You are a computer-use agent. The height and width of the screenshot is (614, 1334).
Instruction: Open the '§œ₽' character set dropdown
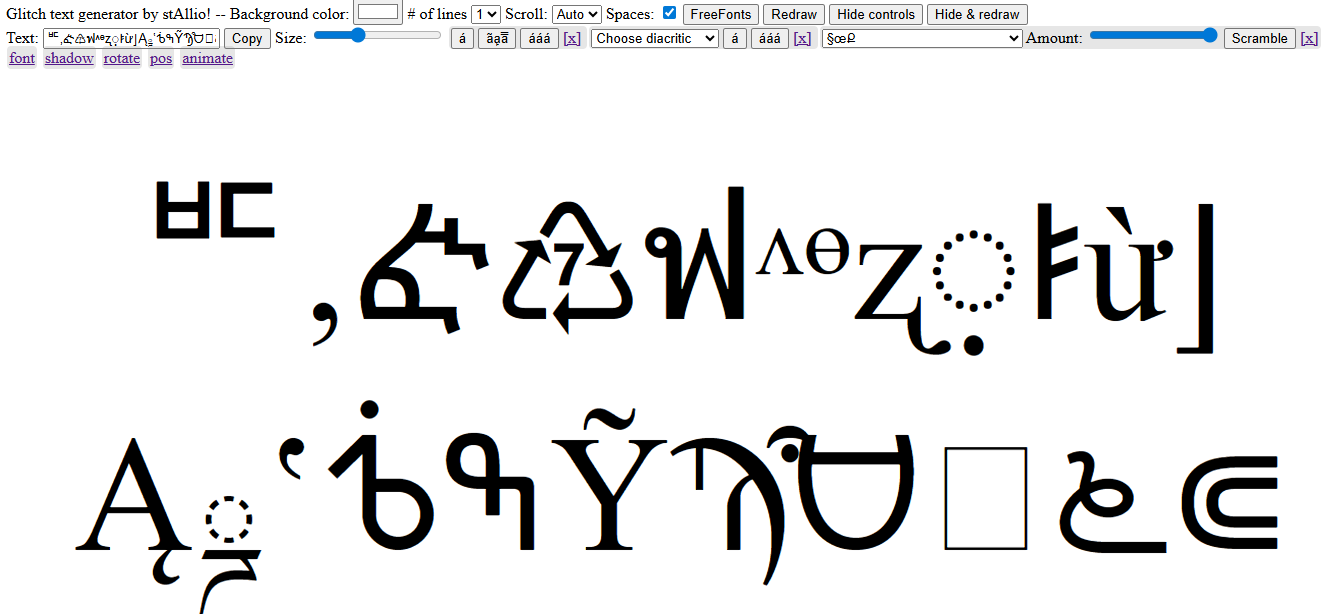pyautogui.click(x=921, y=38)
